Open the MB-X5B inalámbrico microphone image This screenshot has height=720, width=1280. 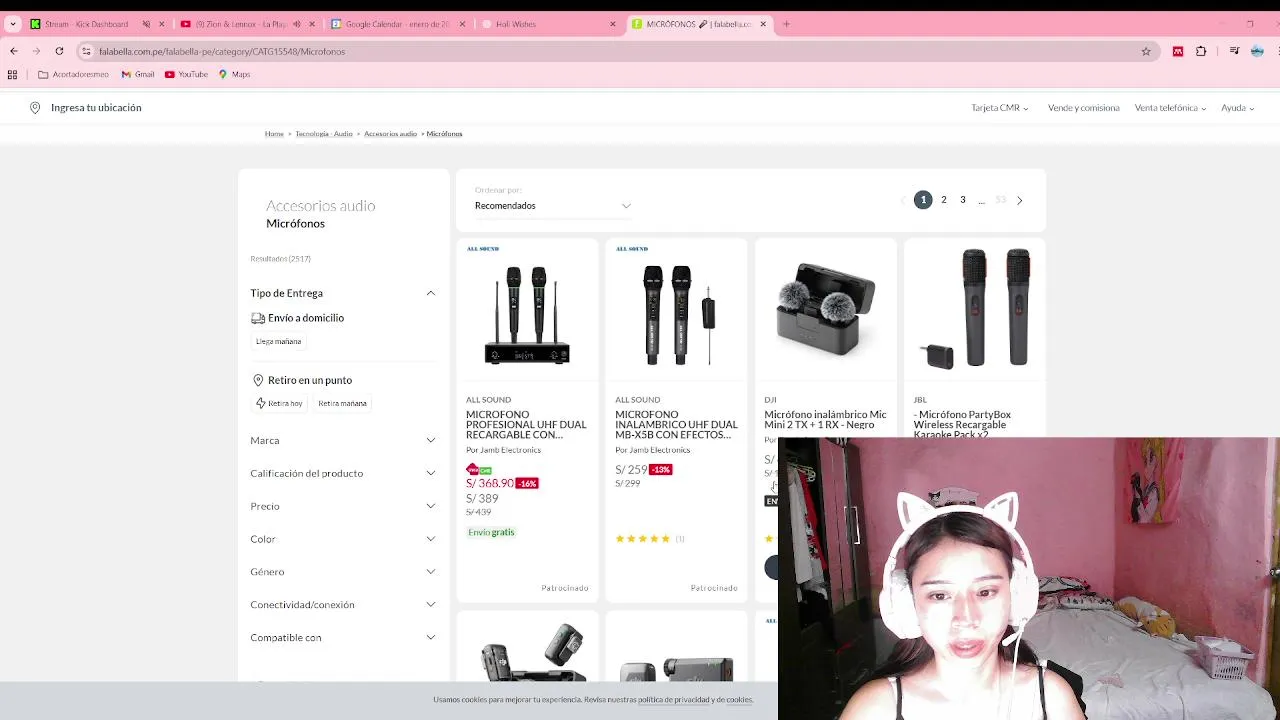(x=677, y=313)
